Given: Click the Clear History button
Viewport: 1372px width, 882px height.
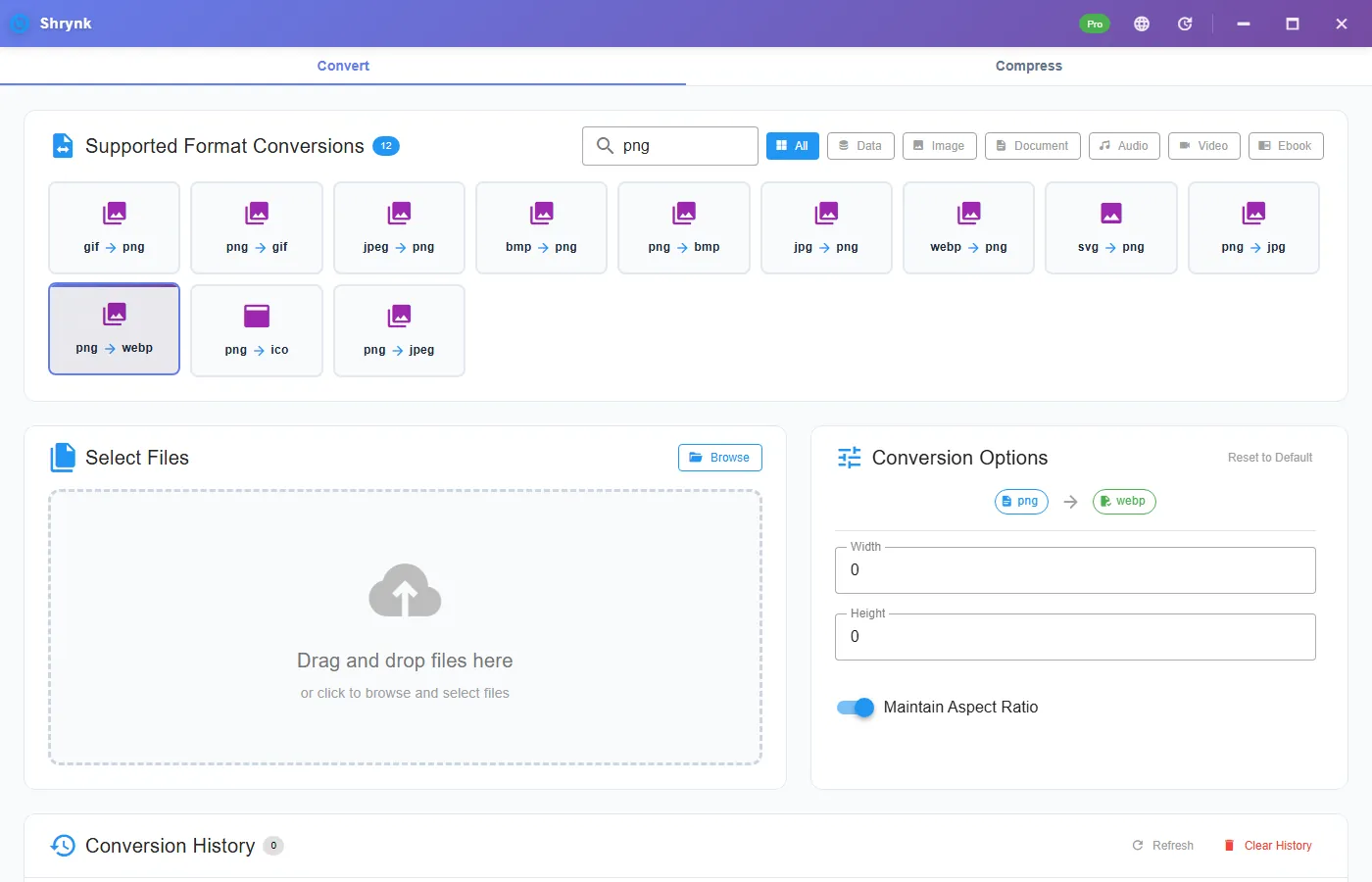Looking at the screenshot, I should tap(1268, 846).
